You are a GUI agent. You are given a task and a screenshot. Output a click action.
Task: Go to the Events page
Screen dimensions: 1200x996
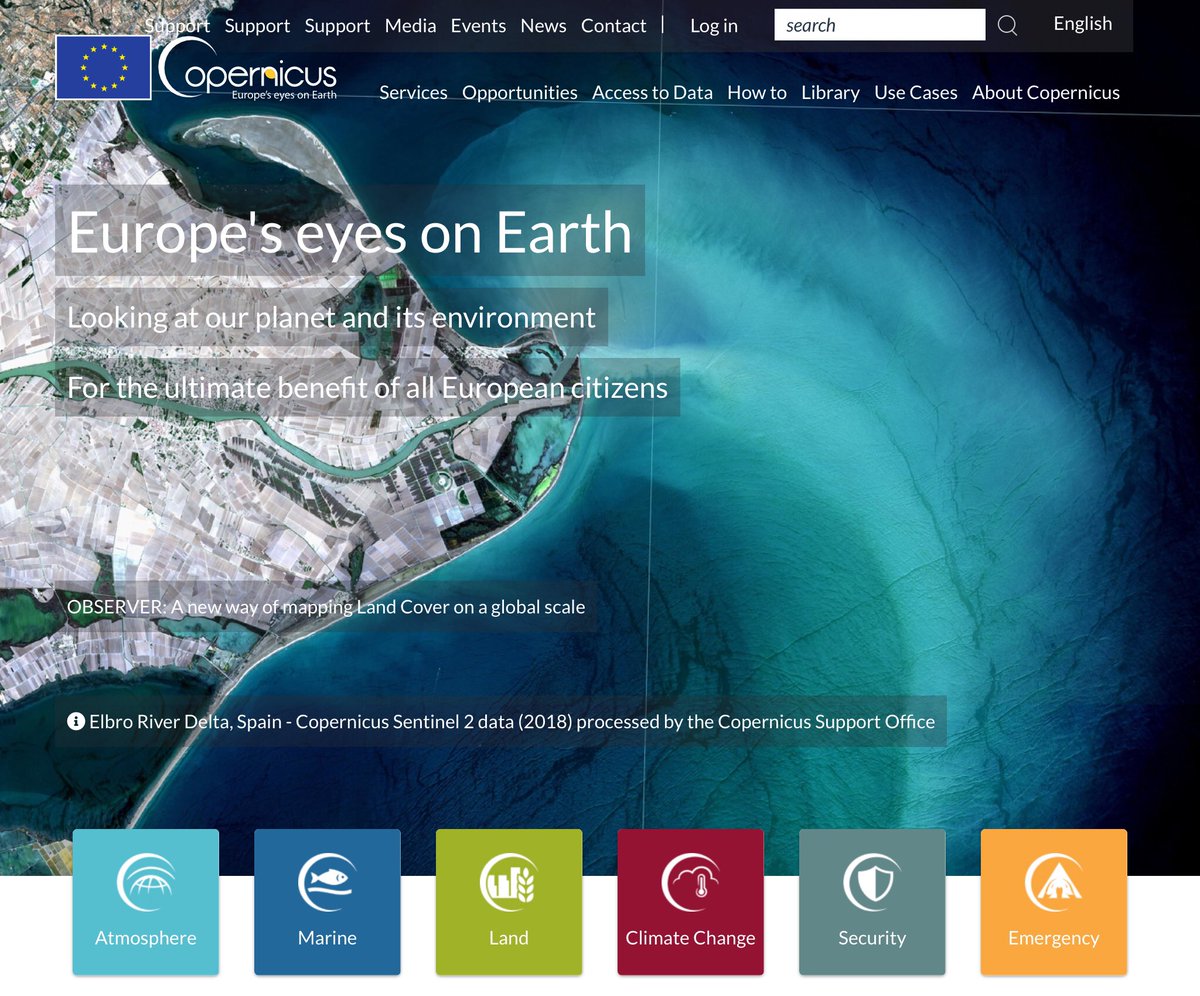click(x=478, y=26)
